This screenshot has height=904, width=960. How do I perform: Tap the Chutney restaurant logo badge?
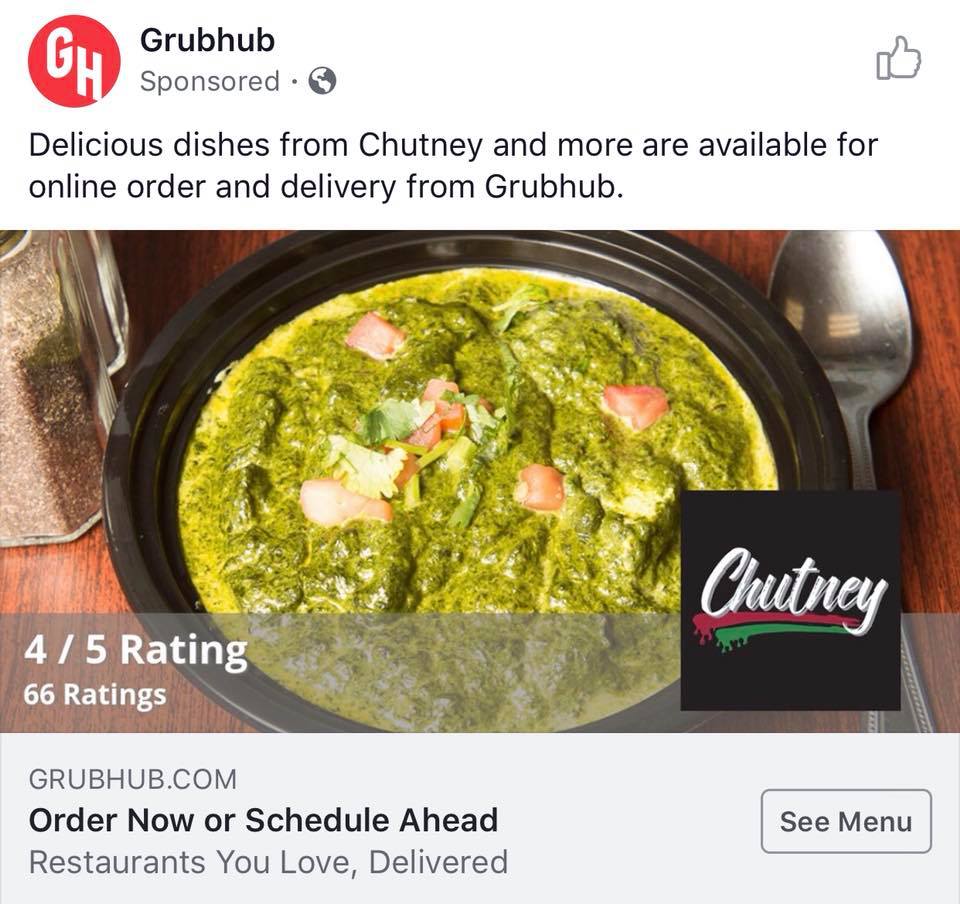(790, 600)
